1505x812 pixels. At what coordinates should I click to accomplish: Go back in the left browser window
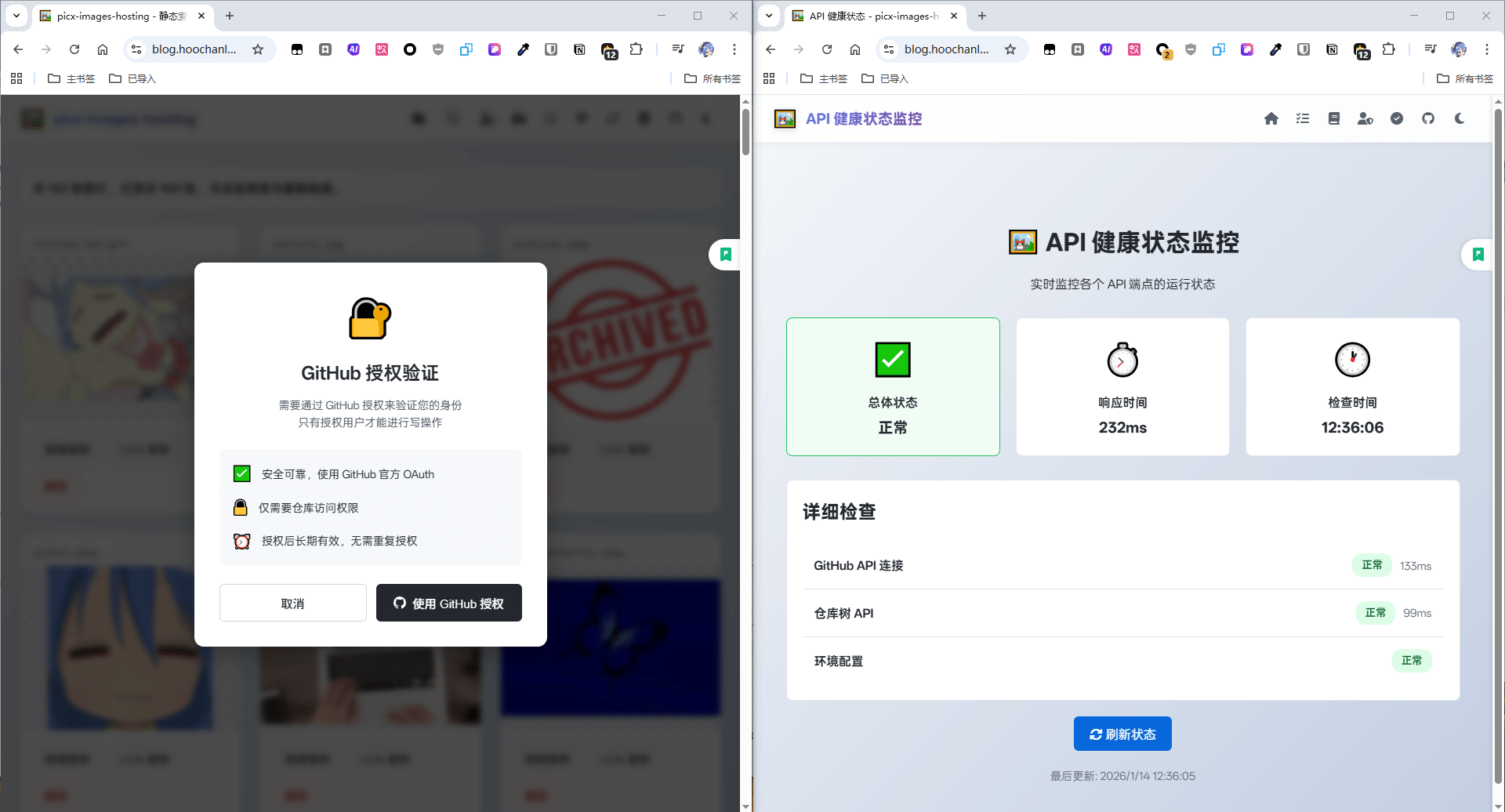pyautogui.click(x=18, y=49)
